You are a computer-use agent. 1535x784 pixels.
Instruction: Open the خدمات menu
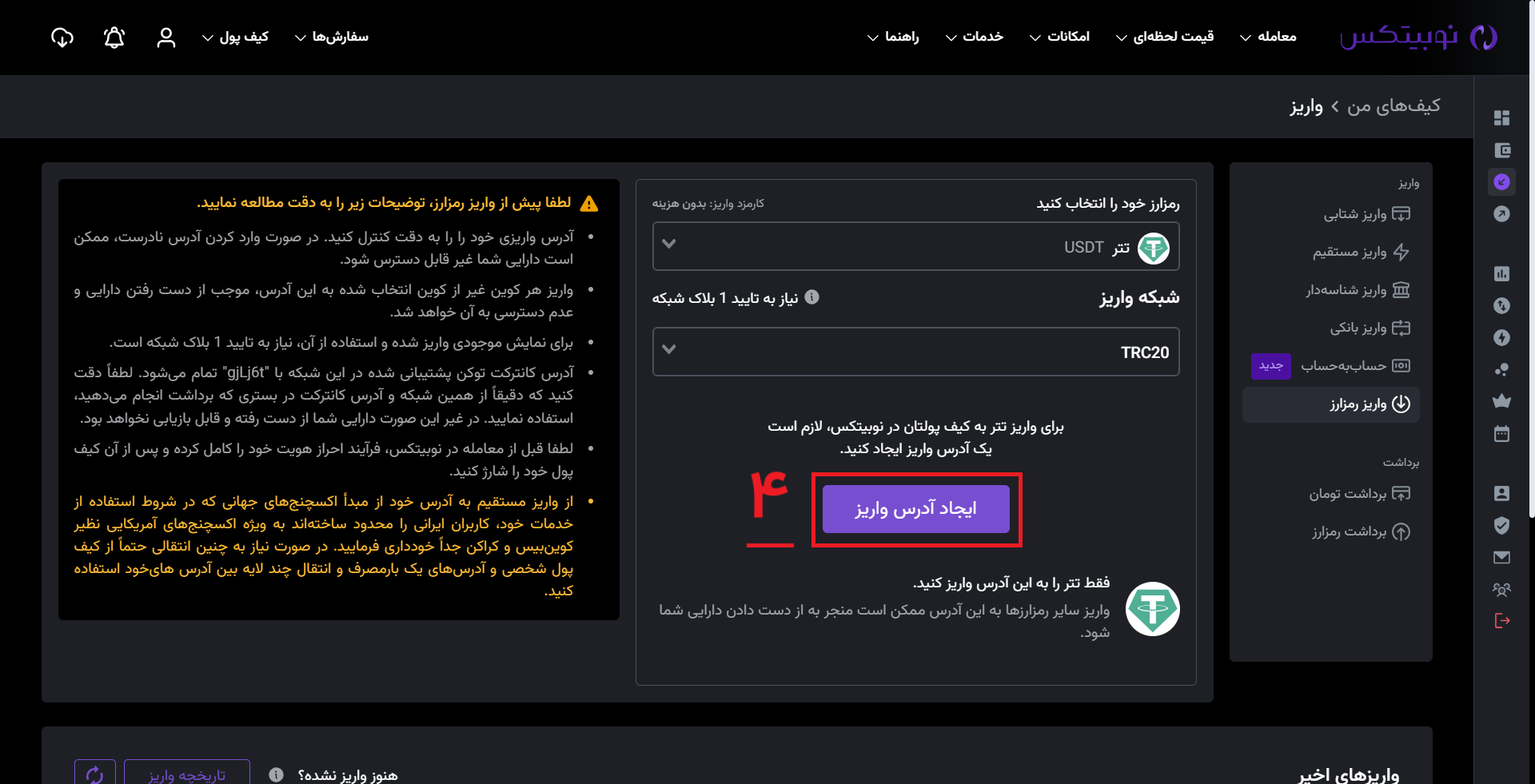(975, 37)
